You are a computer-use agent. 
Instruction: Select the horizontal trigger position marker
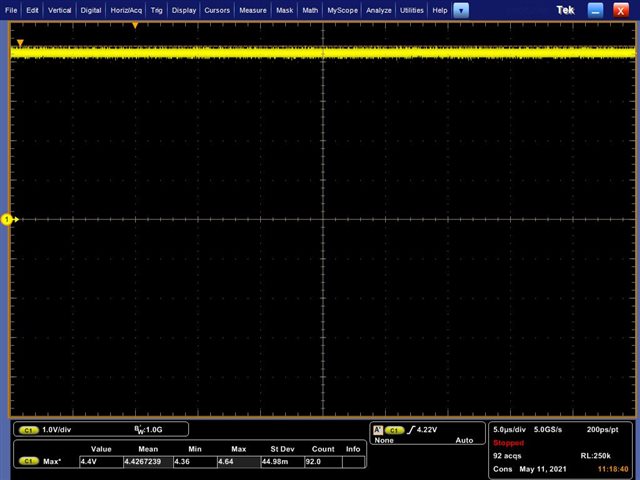click(135, 25)
